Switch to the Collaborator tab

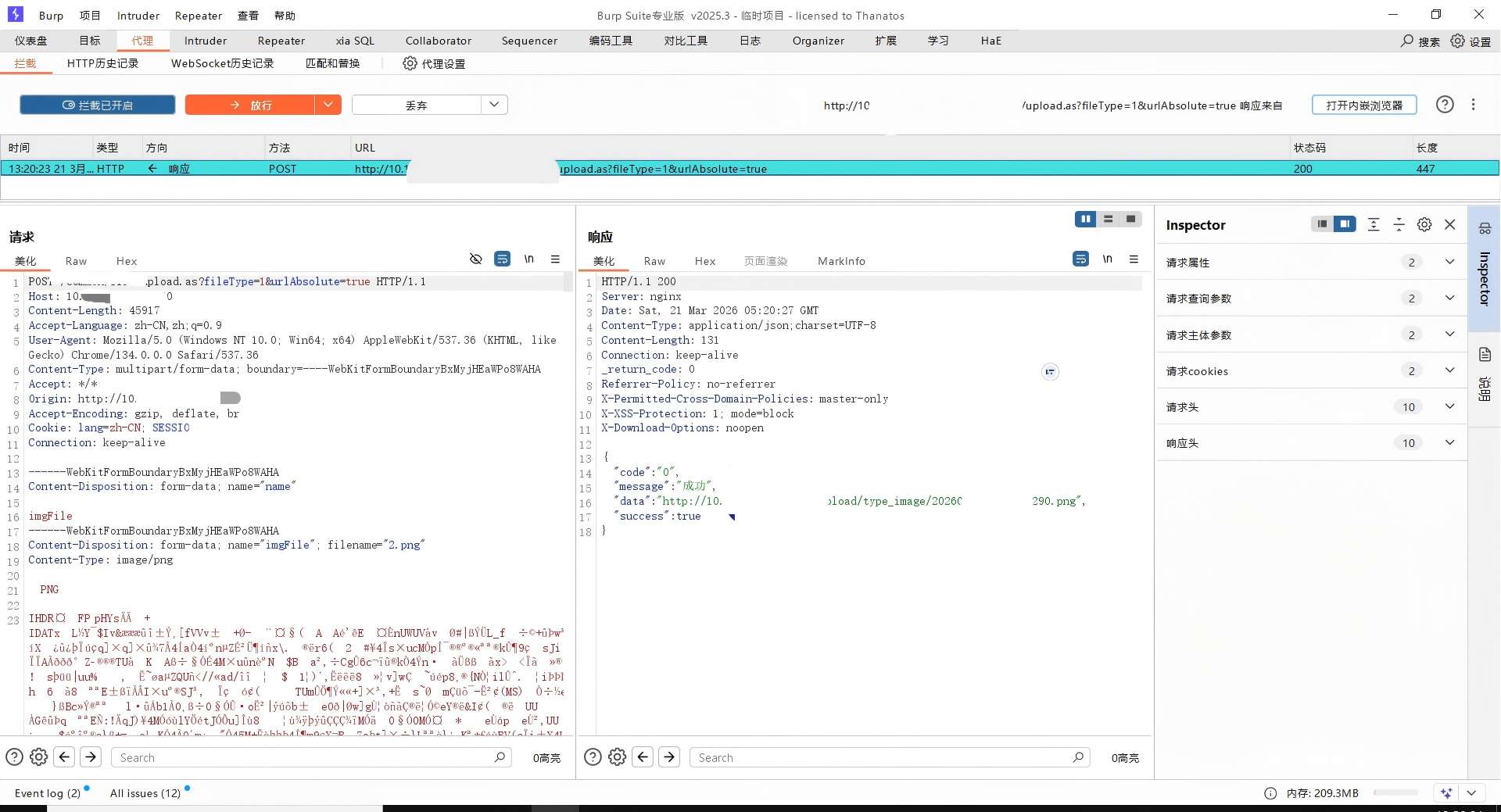[x=439, y=41]
